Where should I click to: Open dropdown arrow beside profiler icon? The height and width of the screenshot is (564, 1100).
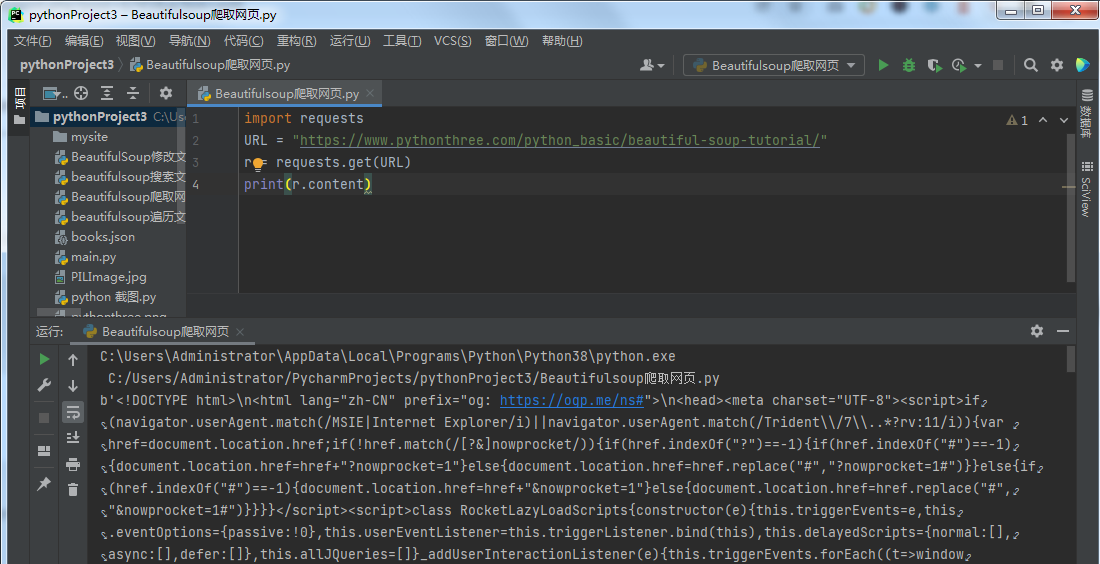978,66
